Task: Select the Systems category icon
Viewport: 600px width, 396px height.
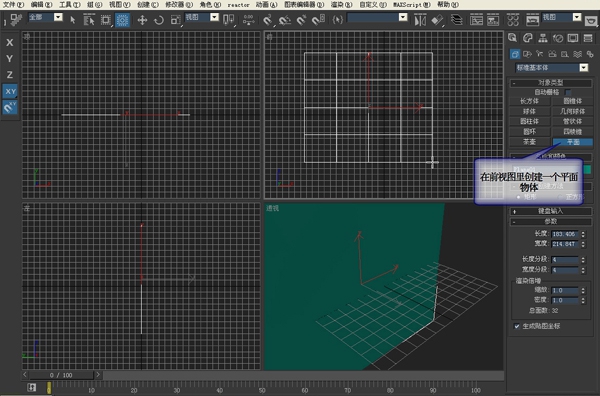Action: point(590,54)
